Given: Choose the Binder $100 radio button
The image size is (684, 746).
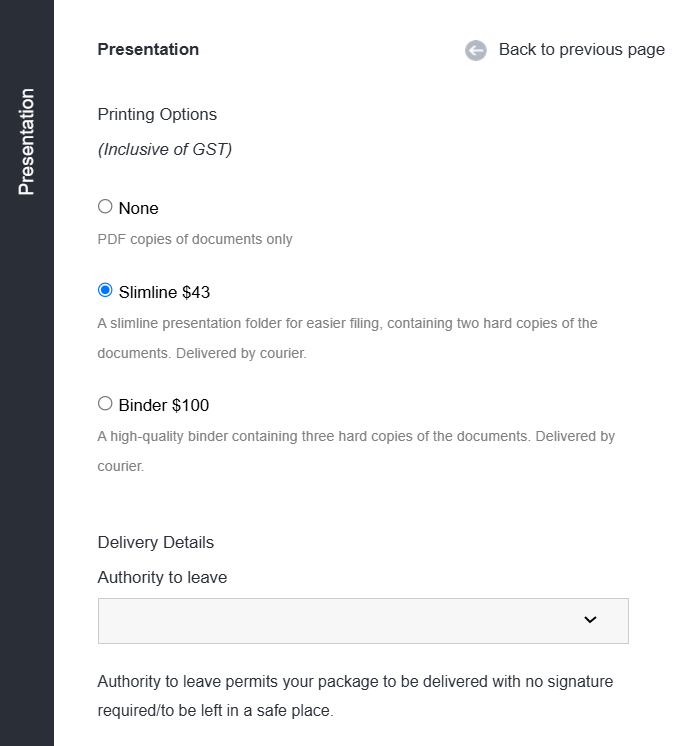Looking at the screenshot, I should 105,403.
